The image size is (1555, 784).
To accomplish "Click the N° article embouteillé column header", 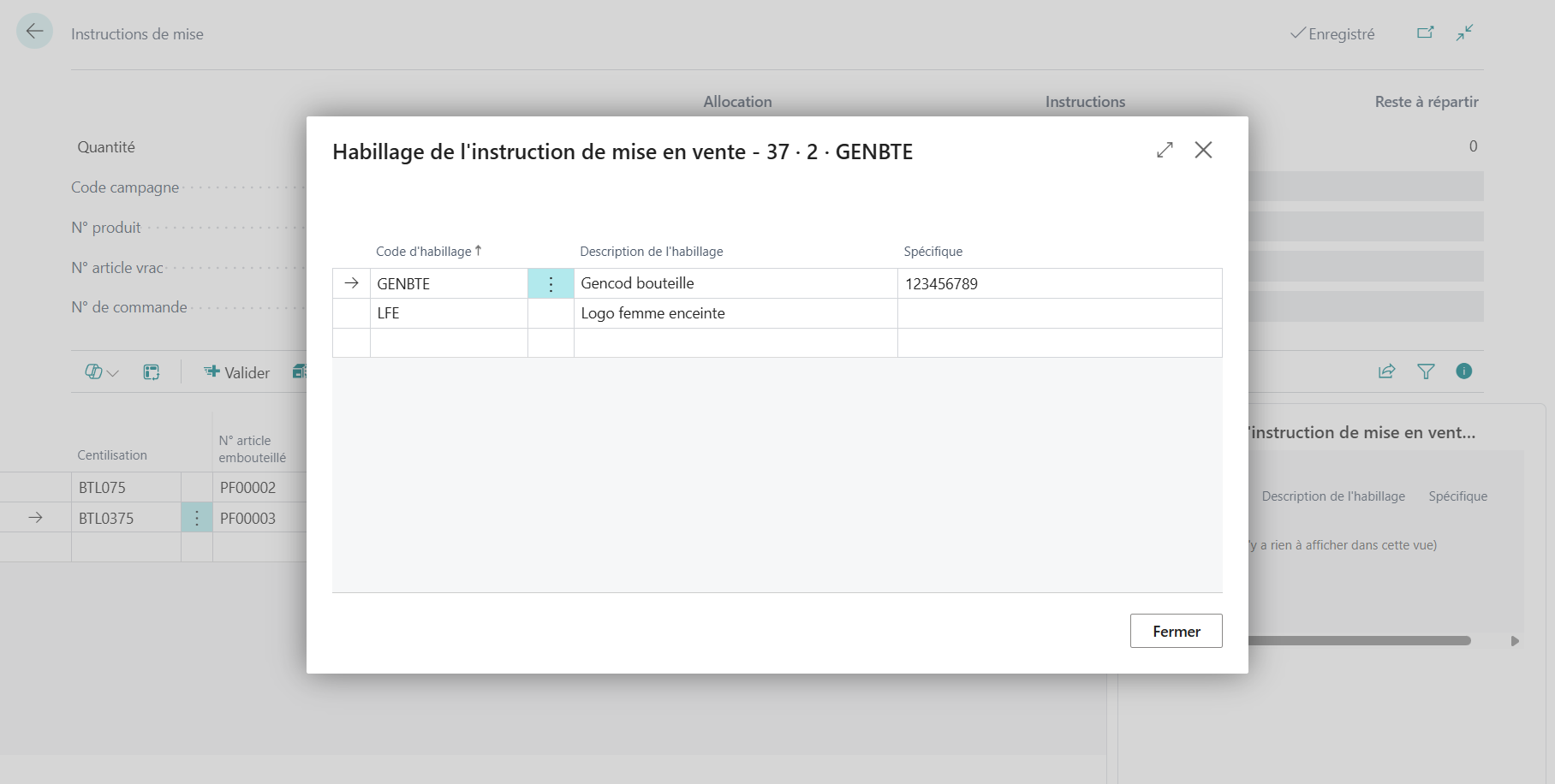I will [253, 449].
